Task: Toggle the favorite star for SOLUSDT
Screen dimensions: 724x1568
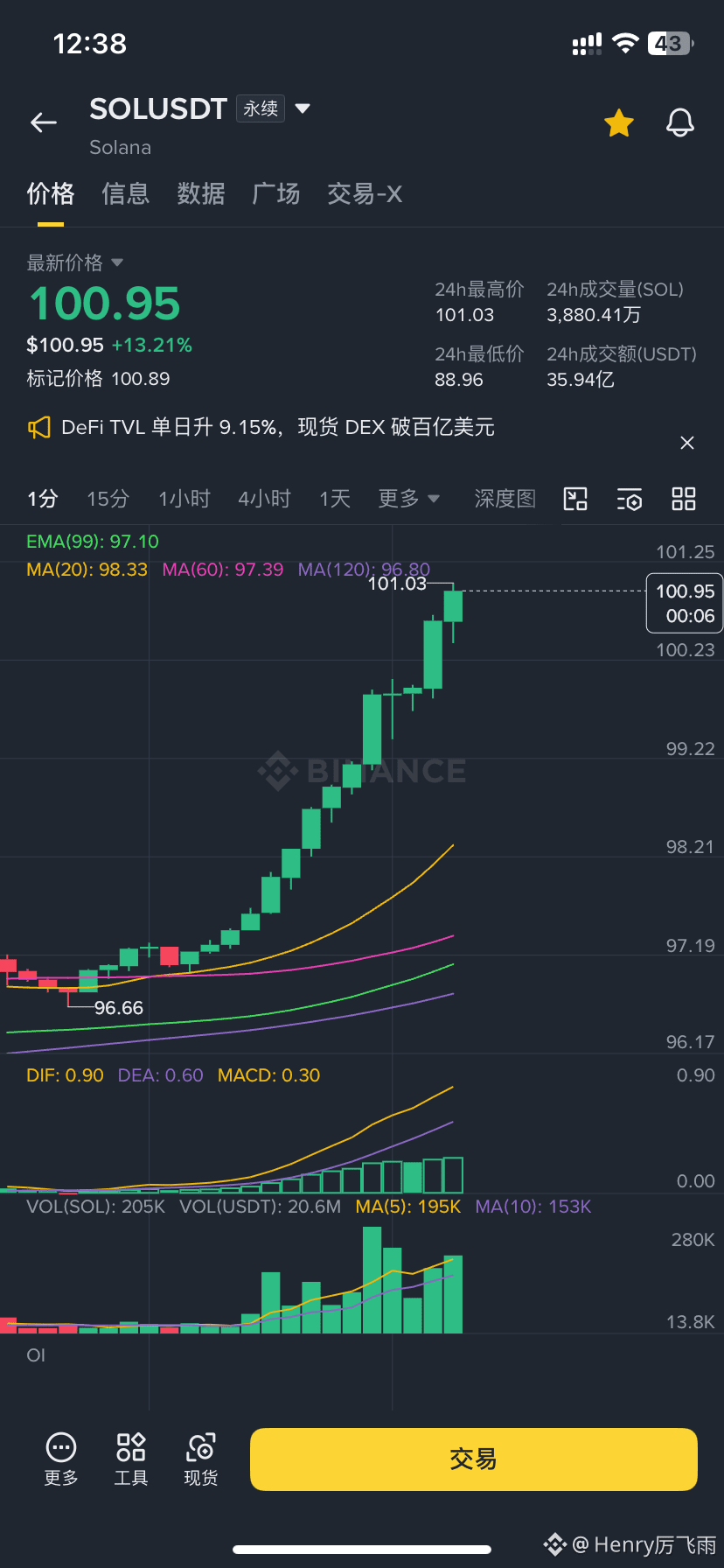Action: click(x=619, y=123)
